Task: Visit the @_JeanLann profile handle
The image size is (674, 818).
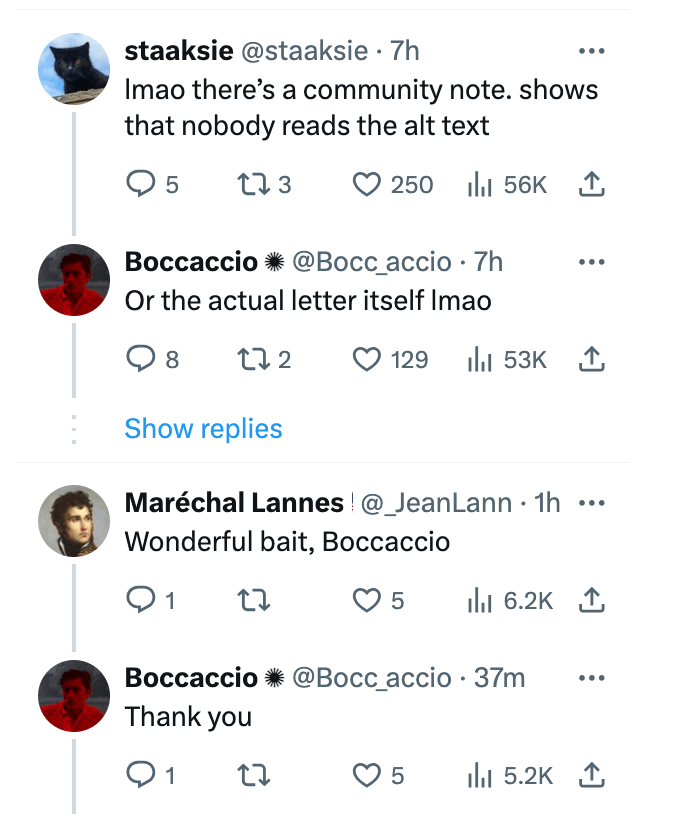Action: 436,504
